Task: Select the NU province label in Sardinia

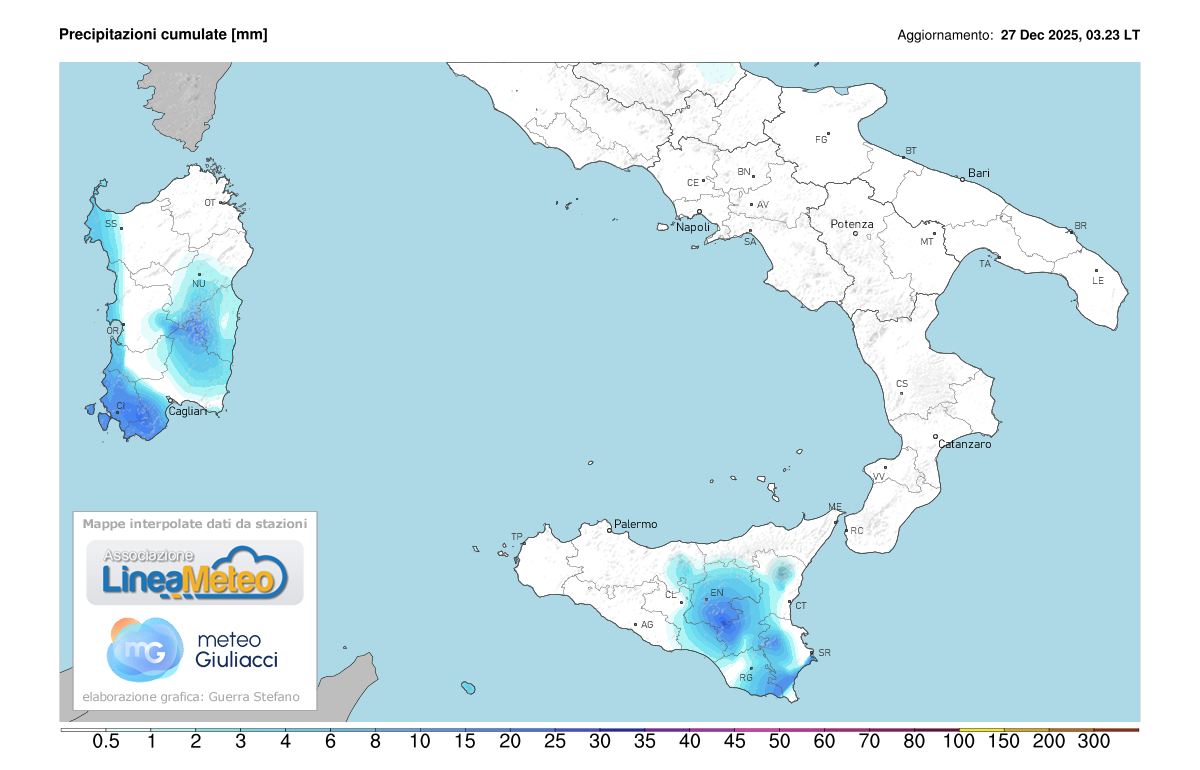Action: (x=198, y=284)
